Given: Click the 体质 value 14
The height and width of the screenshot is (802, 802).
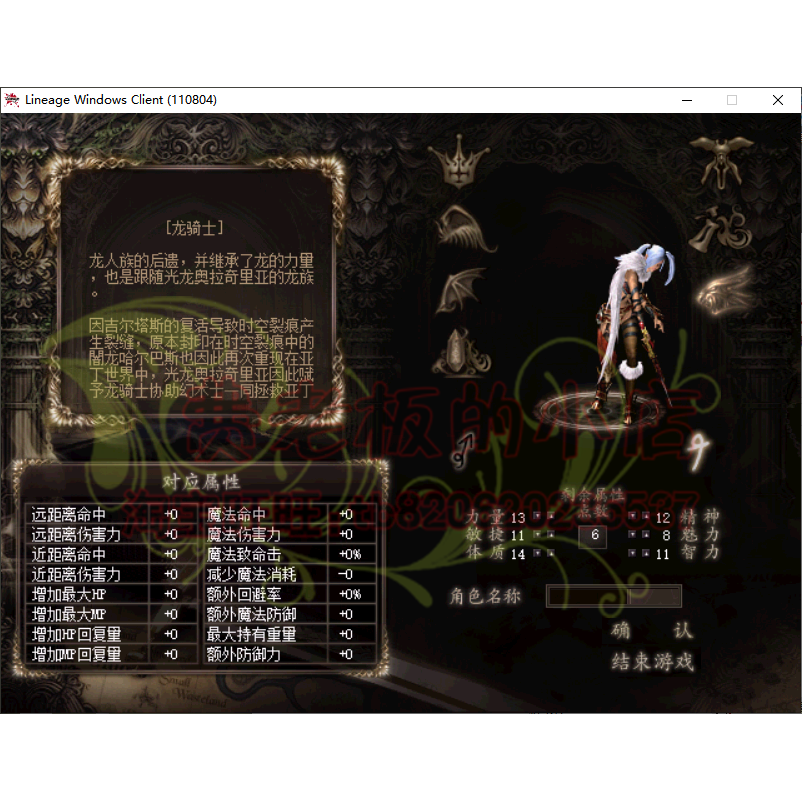Looking at the screenshot, I should pos(518,554).
